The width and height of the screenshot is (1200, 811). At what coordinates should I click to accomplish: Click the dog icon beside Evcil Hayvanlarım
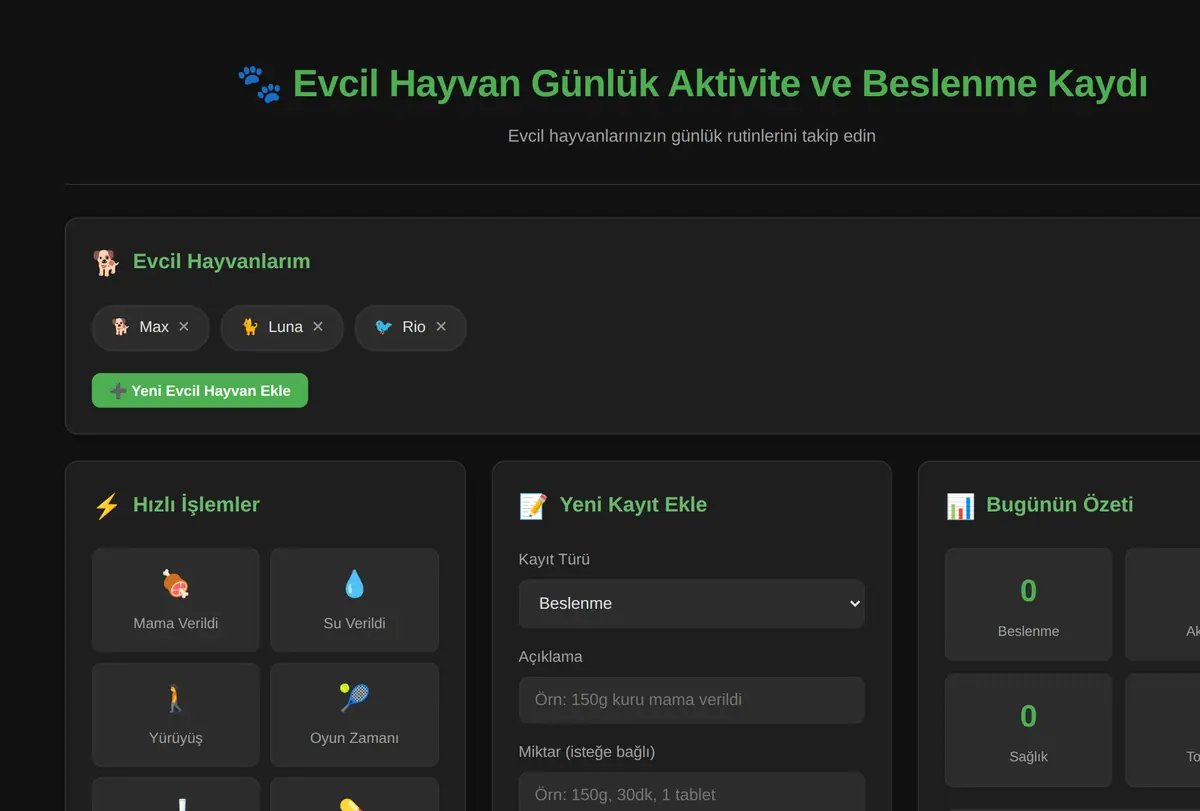pos(106,262)
